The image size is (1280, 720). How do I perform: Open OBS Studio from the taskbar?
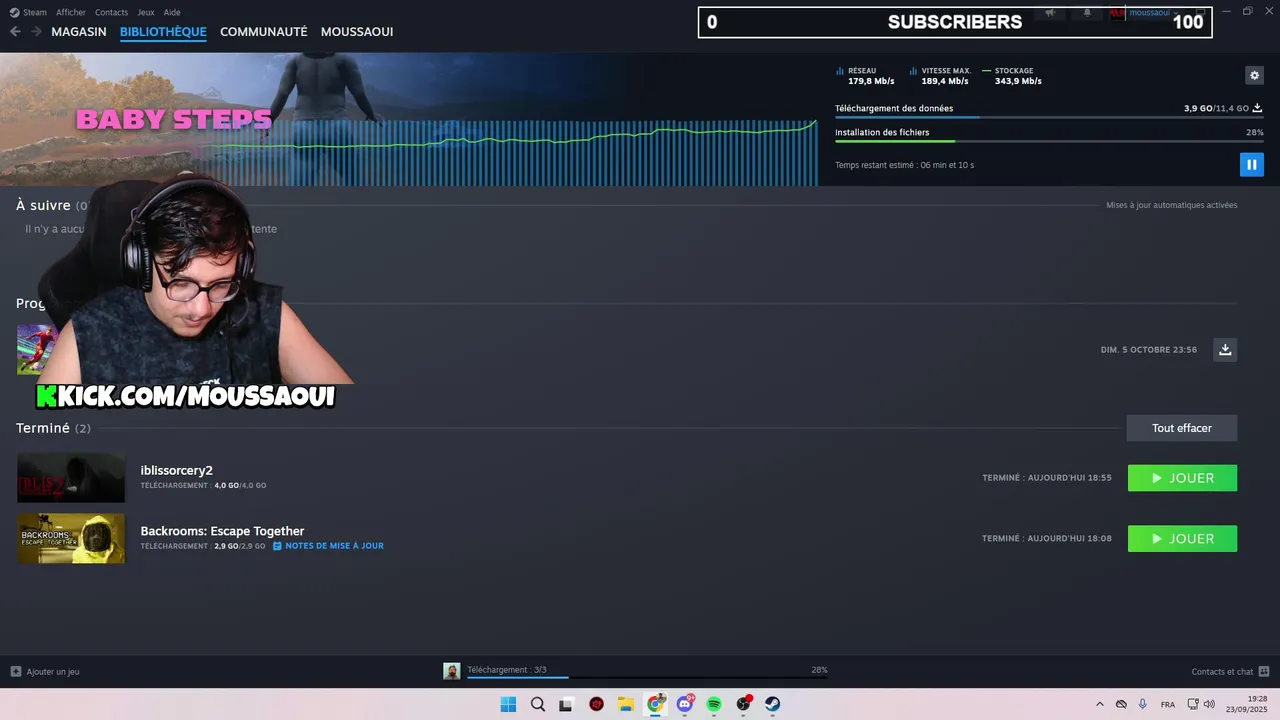tap(744, 704)
